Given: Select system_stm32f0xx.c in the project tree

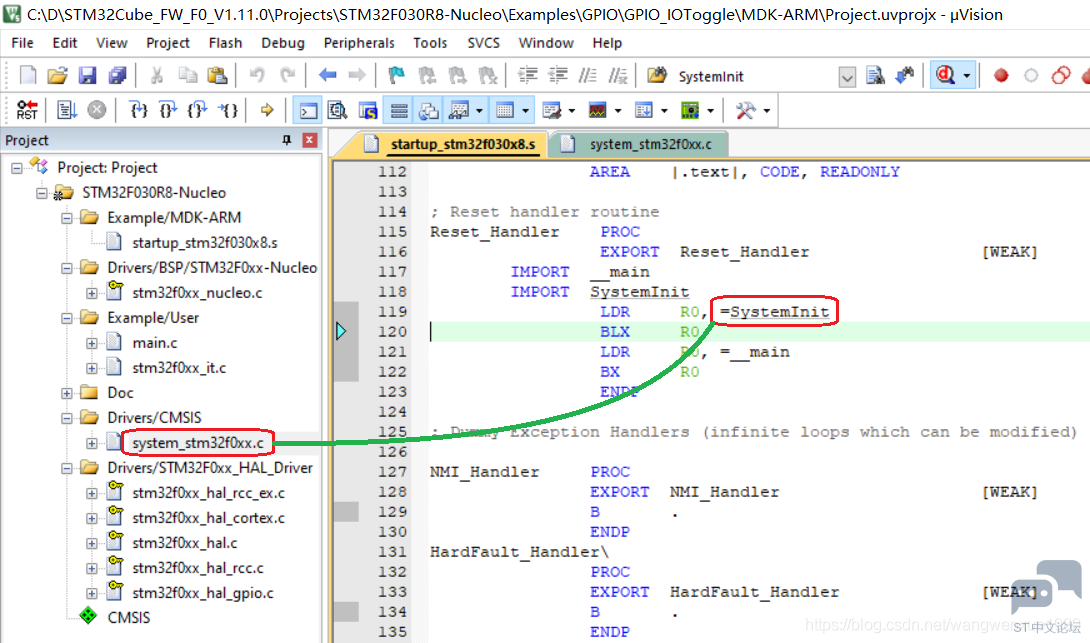Looking at the screenshot, I should [x=198, y=443].
